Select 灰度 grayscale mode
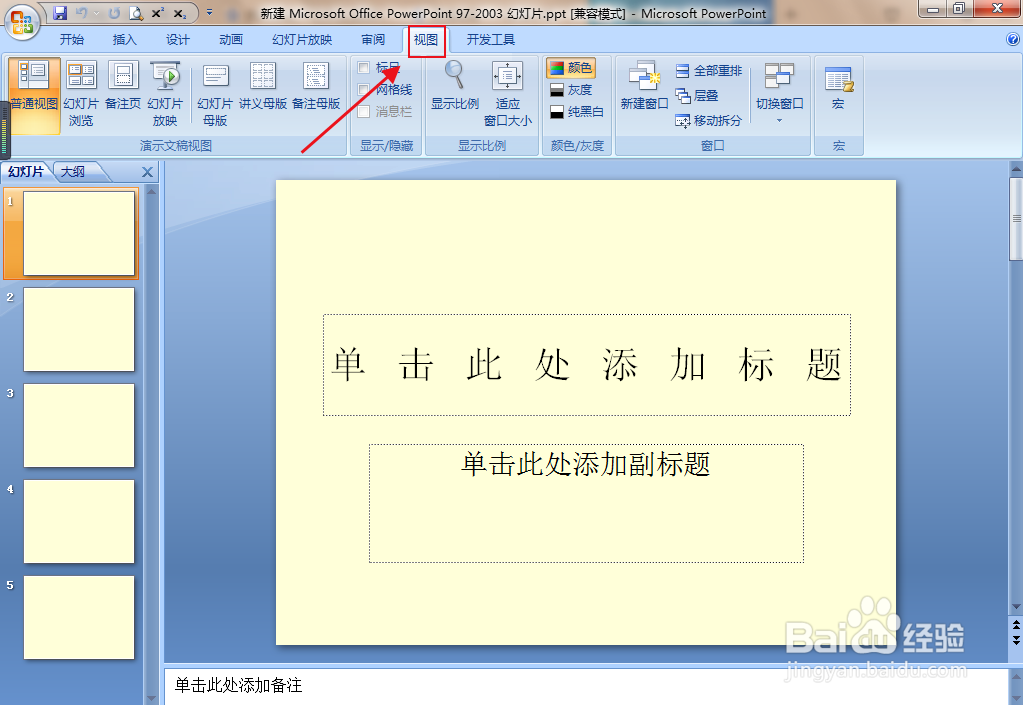This screenshot has height=705, width=1023. (571, 90)
